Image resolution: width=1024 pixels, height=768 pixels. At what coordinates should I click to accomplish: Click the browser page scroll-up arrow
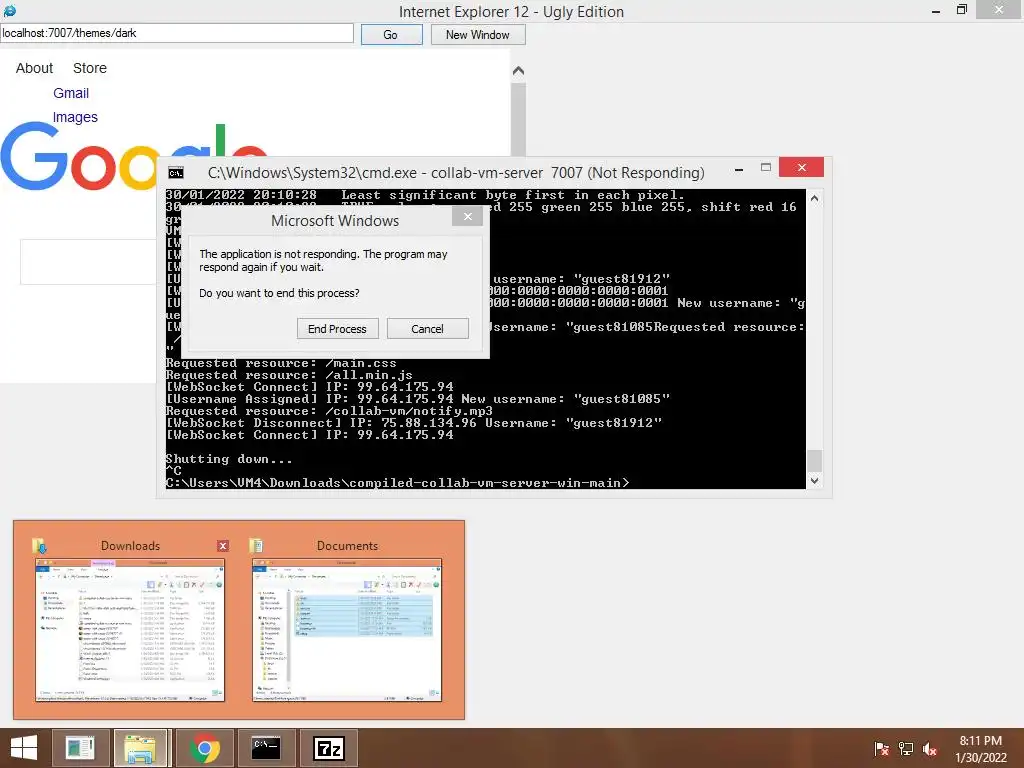pyautogui.click(x=519, y=71)
